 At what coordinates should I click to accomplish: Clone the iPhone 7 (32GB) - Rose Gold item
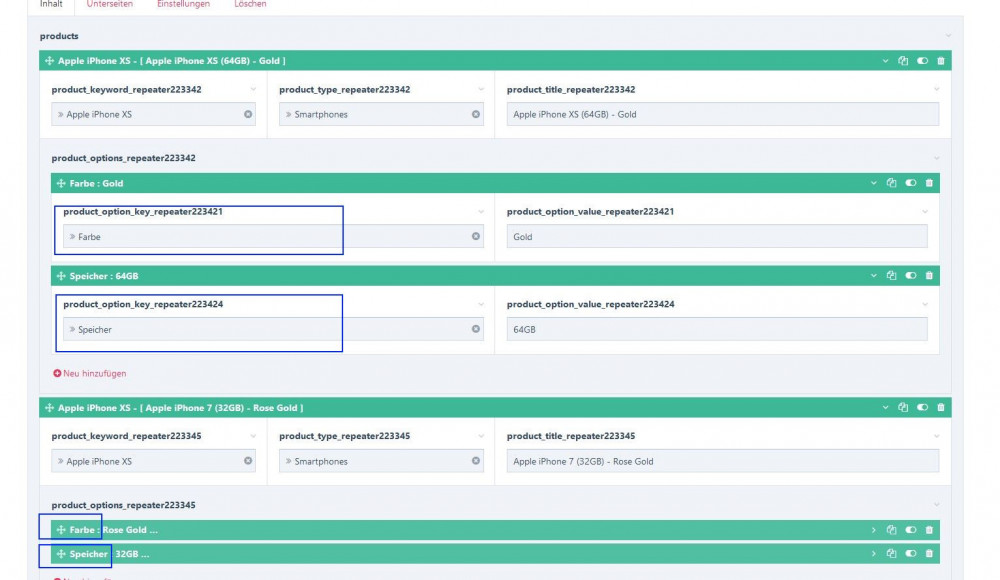[x=903, y=408]
